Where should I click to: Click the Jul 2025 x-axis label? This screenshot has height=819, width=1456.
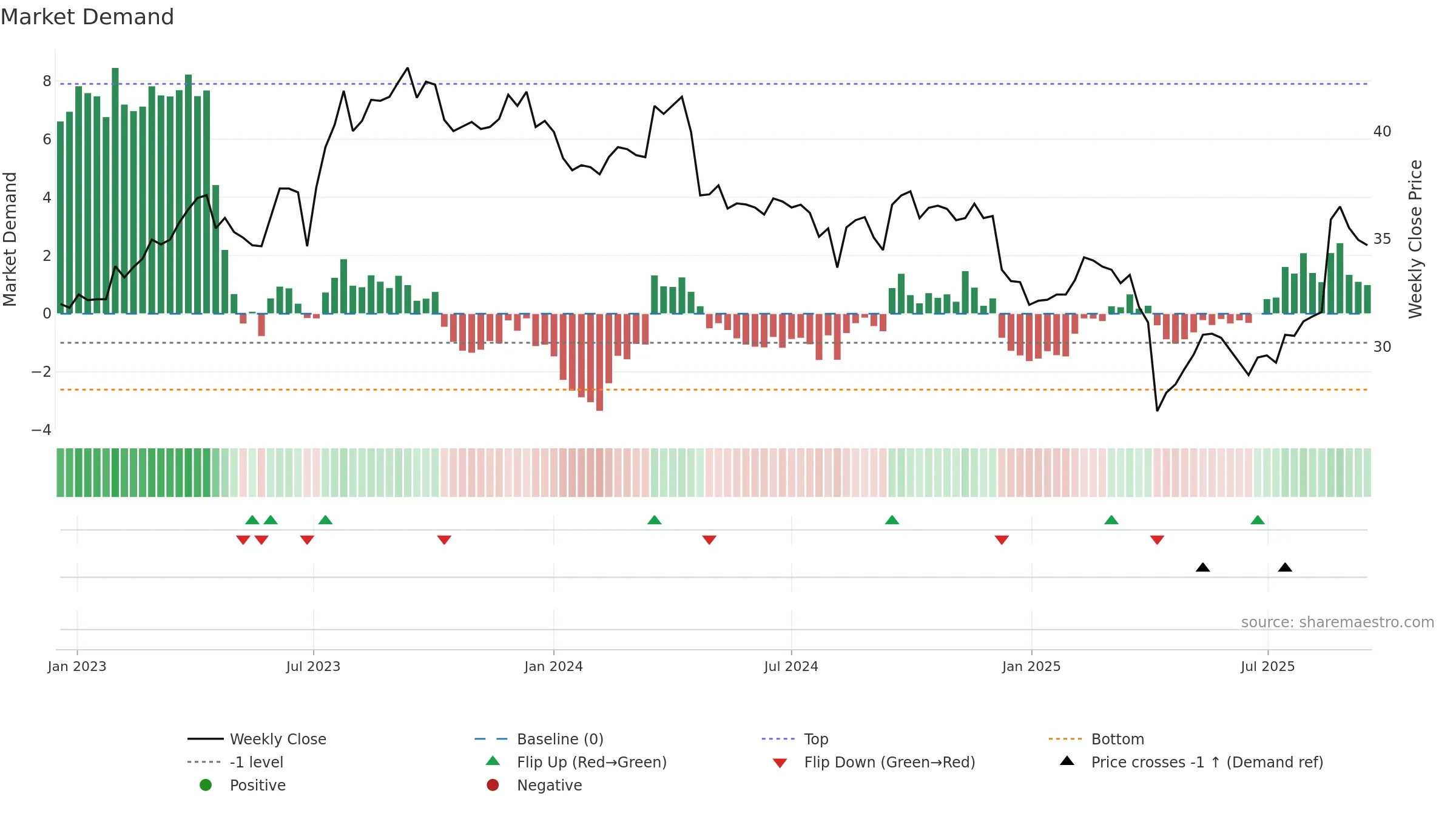coord(1268,666)
